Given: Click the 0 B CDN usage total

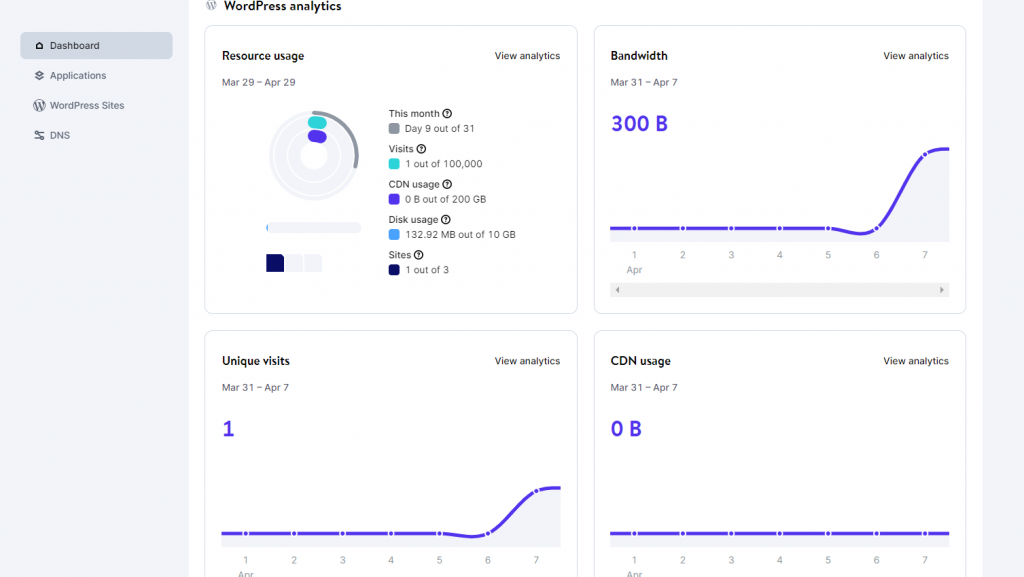Looking at the screenshot, I should click(626, 429).
